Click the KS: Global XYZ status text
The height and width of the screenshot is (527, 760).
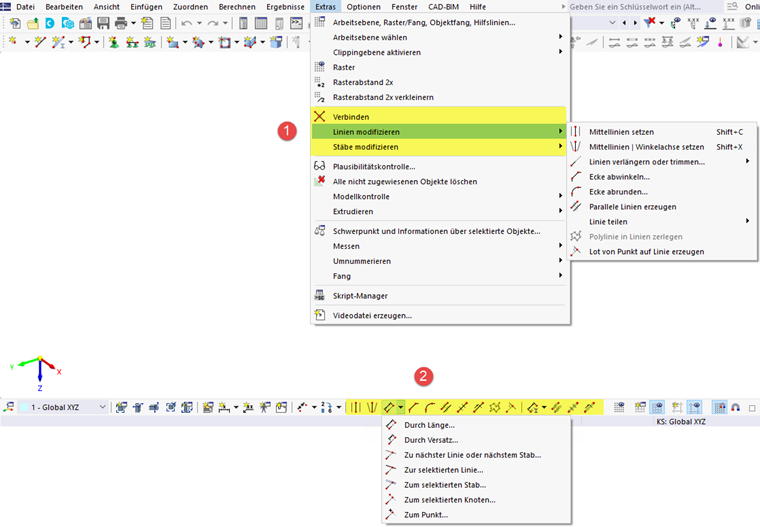point(681,422)
